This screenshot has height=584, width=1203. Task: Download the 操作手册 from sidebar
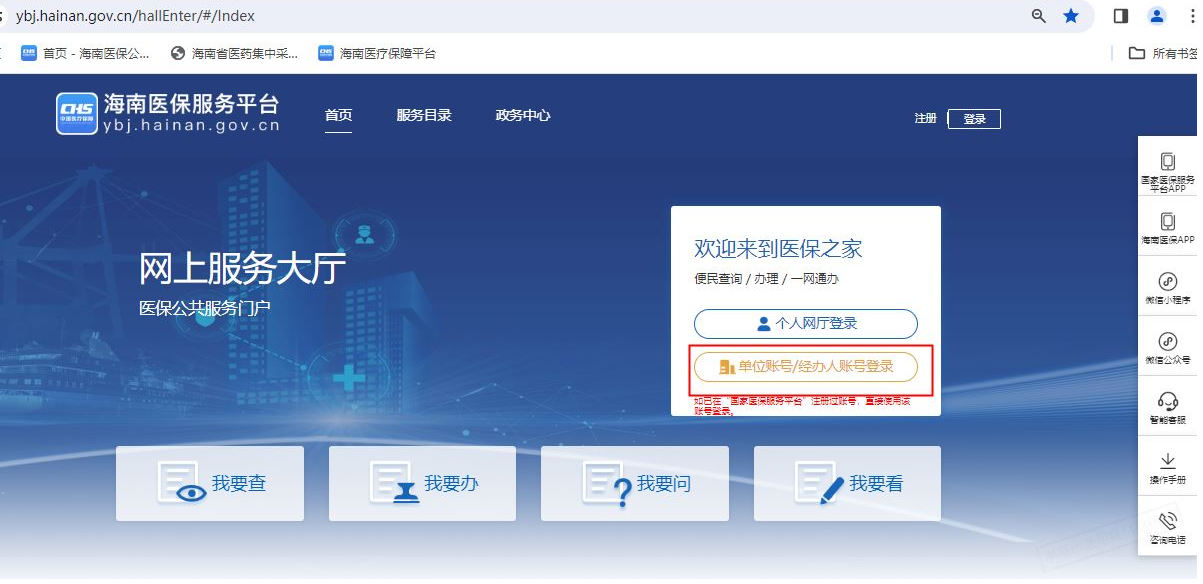click(x=1167, y=461)
